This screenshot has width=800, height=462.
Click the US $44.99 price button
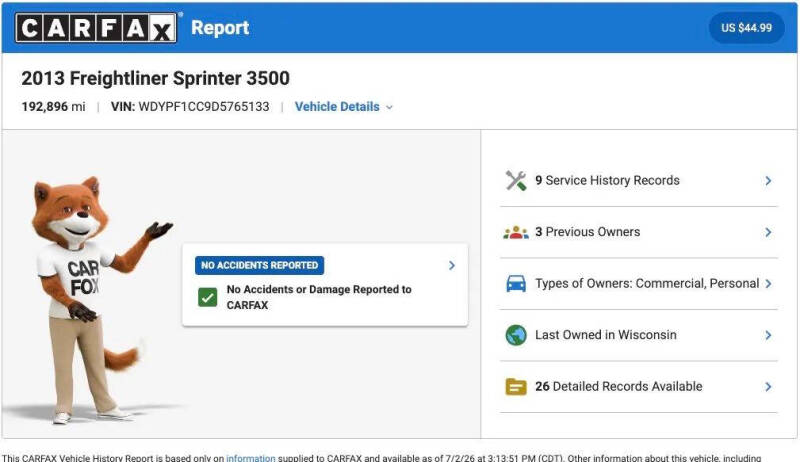pos(746,28)
